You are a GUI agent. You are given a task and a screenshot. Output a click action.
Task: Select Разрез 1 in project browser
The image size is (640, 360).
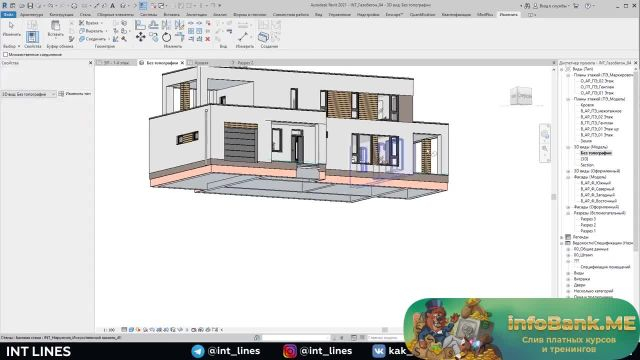[588, 231]
